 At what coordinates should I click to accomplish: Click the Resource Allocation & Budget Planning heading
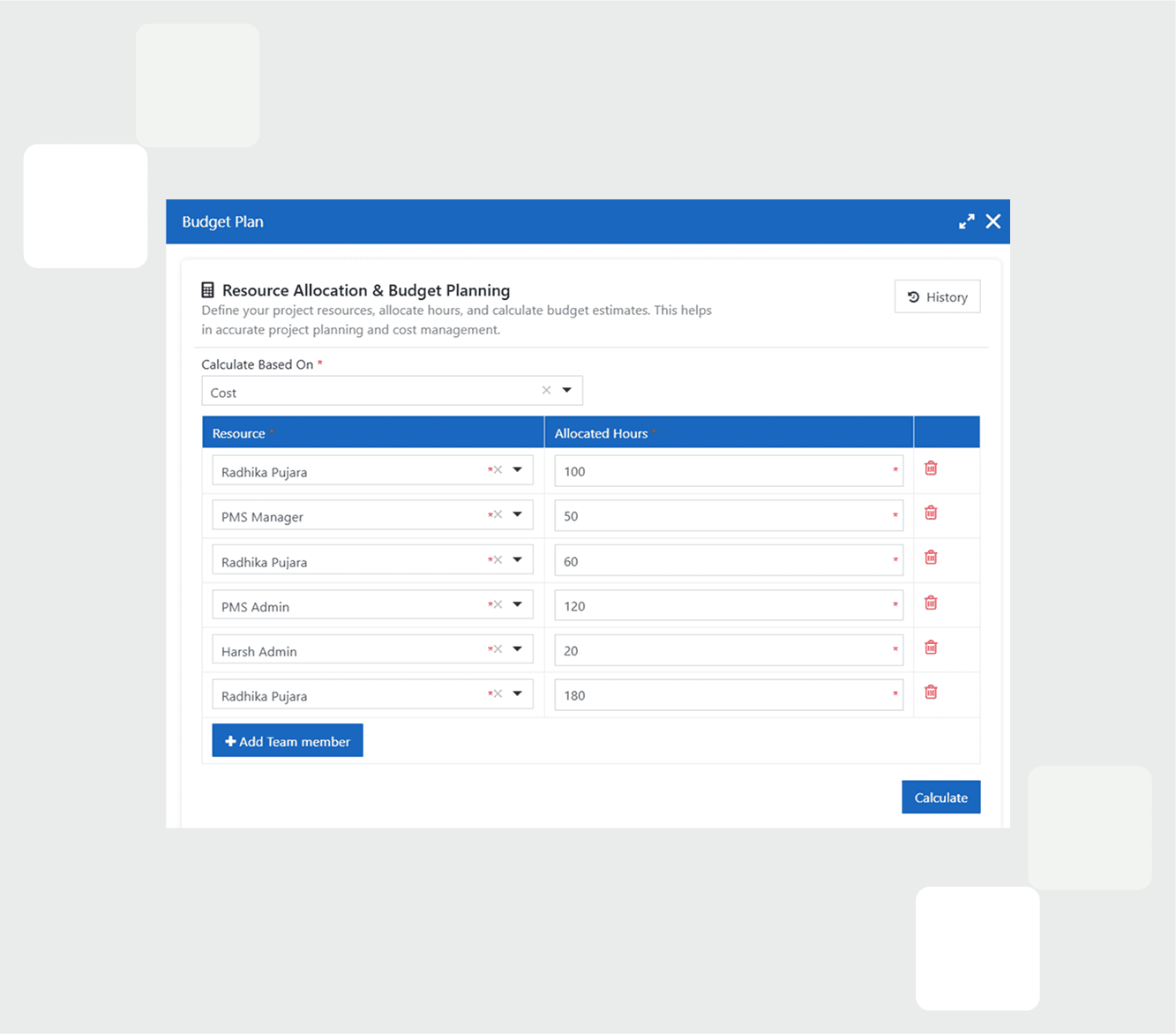coord(366,290)
